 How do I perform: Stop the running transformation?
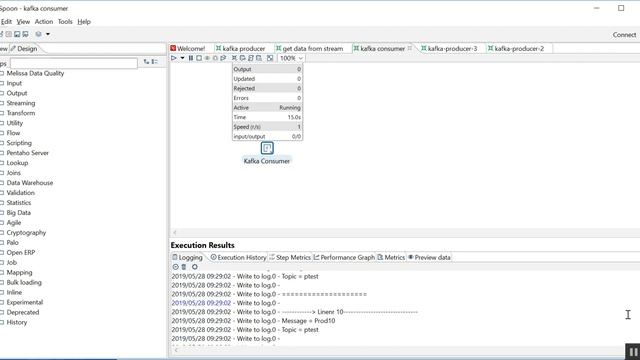click(x=199, y=58)
